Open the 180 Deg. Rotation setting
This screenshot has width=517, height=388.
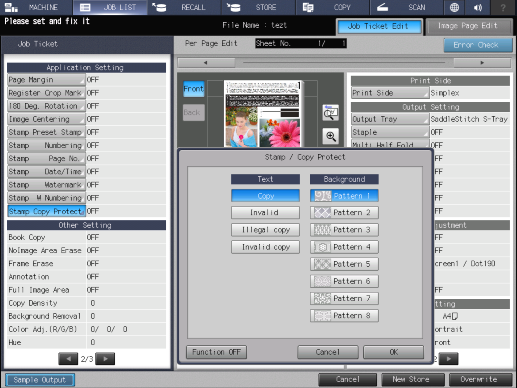point(46,106)
